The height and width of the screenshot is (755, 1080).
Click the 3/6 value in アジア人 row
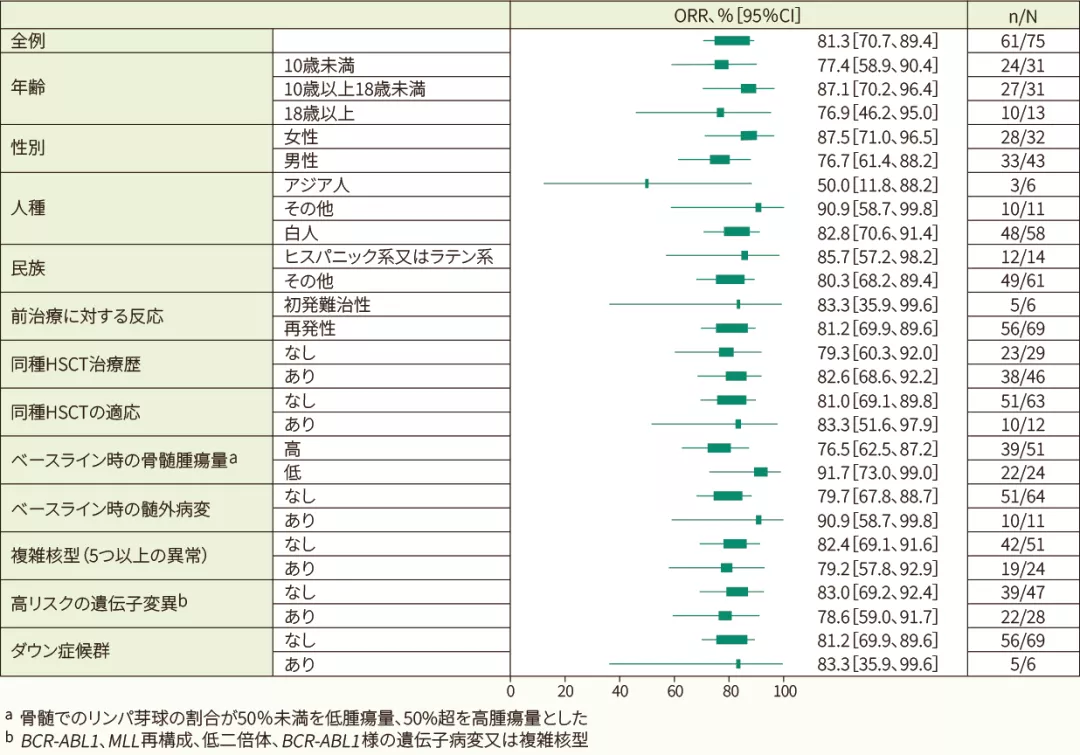tap(1023, 185)
